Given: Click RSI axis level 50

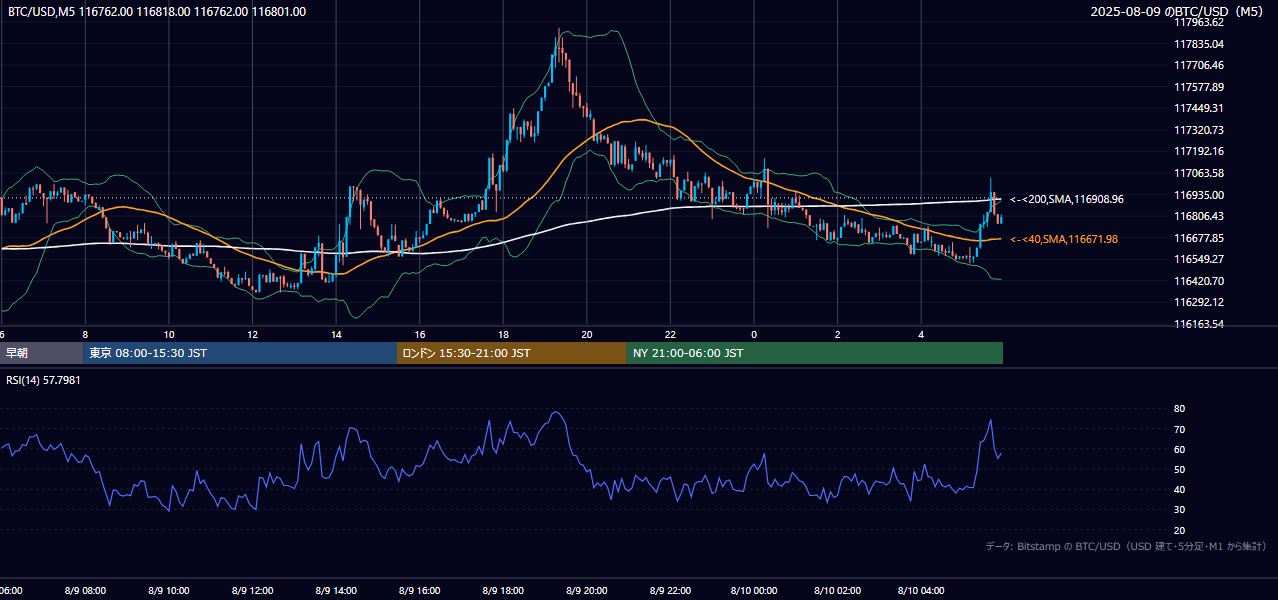Looking at the screenshot, I should (x=1180, y=469).
